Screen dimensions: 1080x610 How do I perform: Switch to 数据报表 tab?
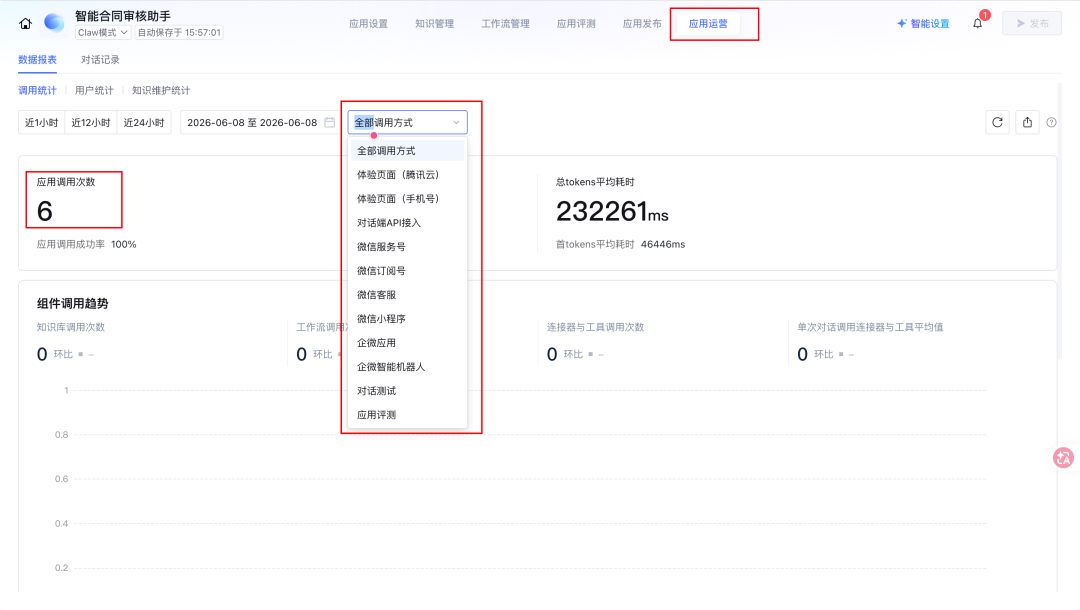37,60
